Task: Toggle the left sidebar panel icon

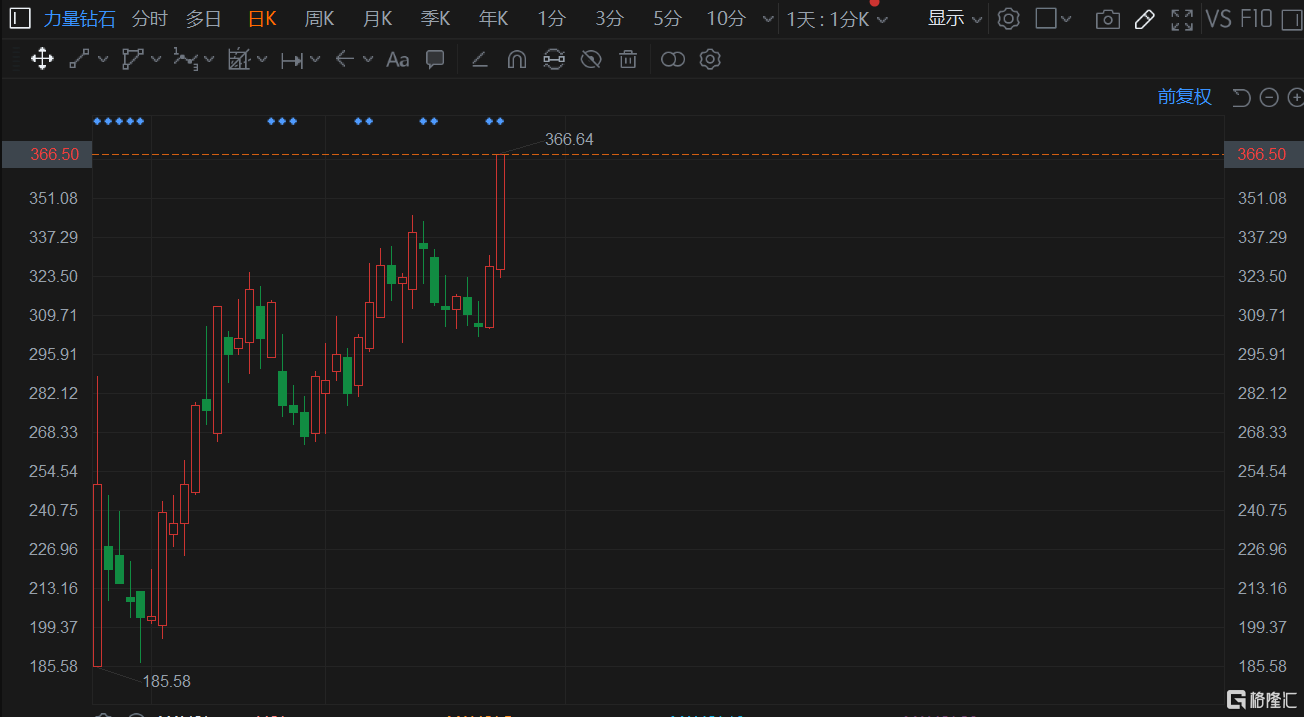Action: (x=20, y=19)
